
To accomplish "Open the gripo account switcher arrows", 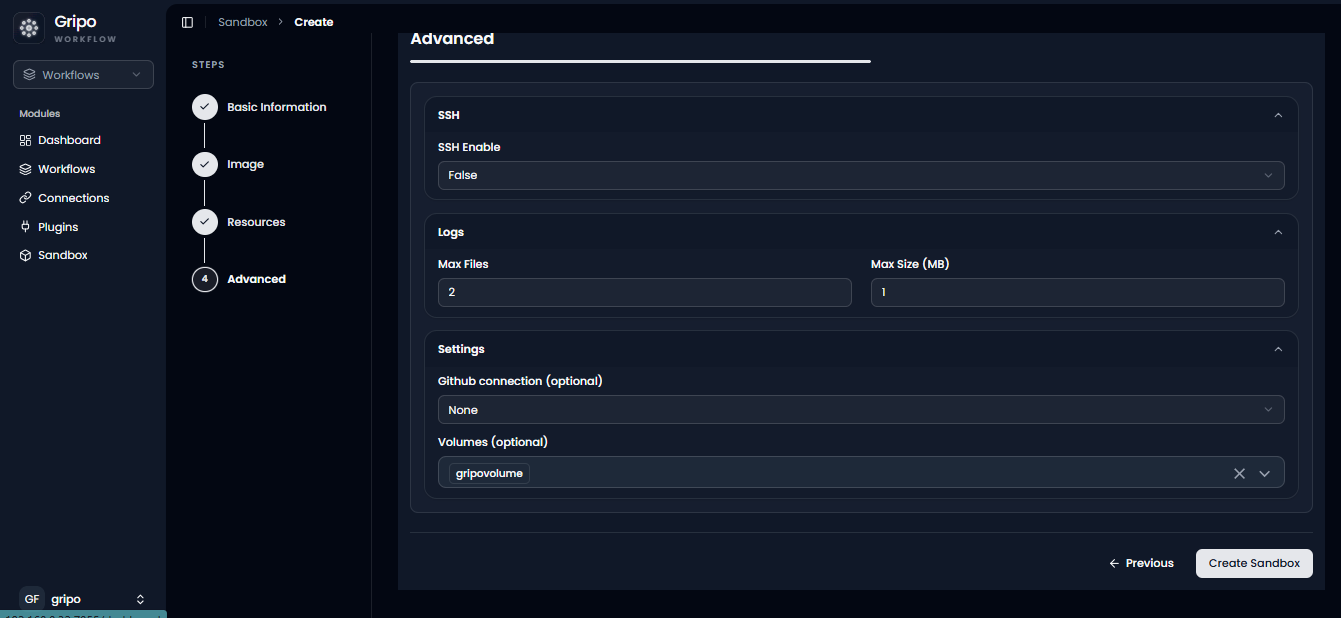I will pos(140,599).
